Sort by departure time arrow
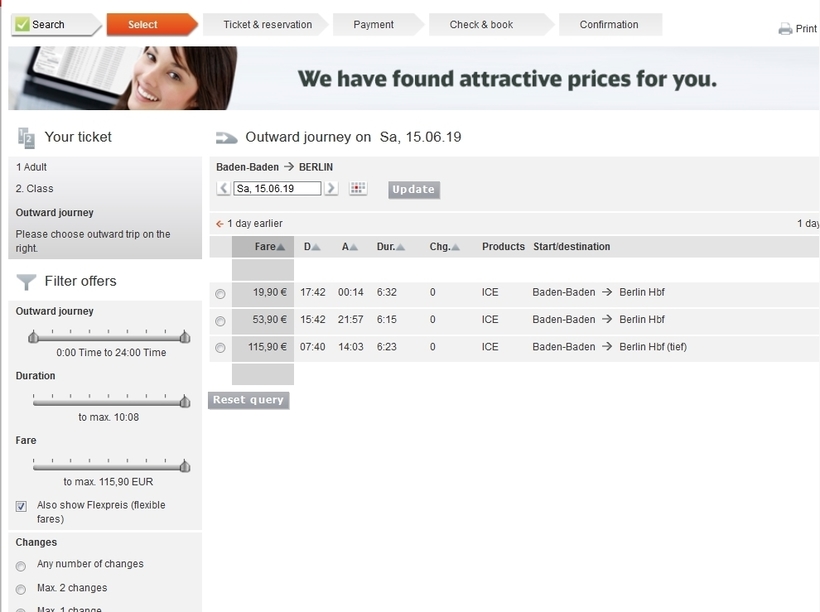 316,247
